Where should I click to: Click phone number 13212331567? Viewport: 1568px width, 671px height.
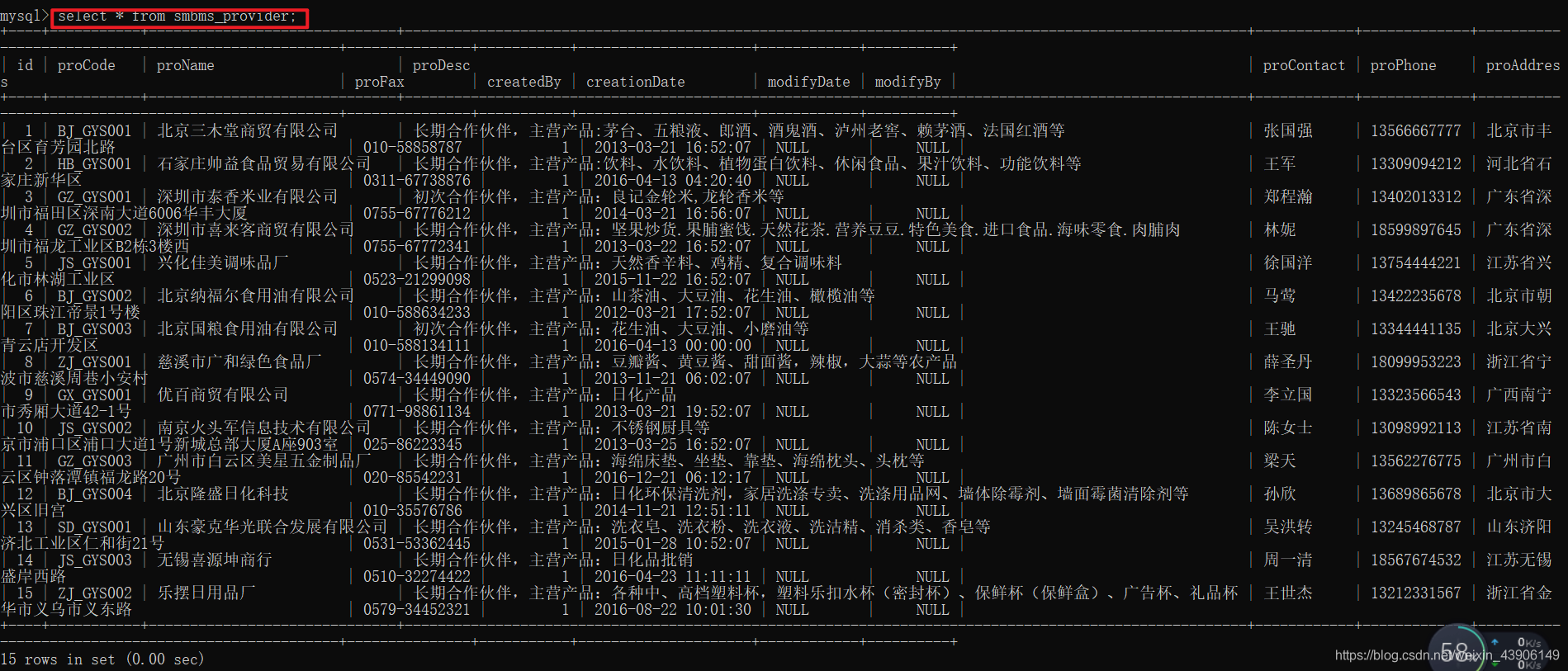pyautogui.click(x=1416, y=593)
